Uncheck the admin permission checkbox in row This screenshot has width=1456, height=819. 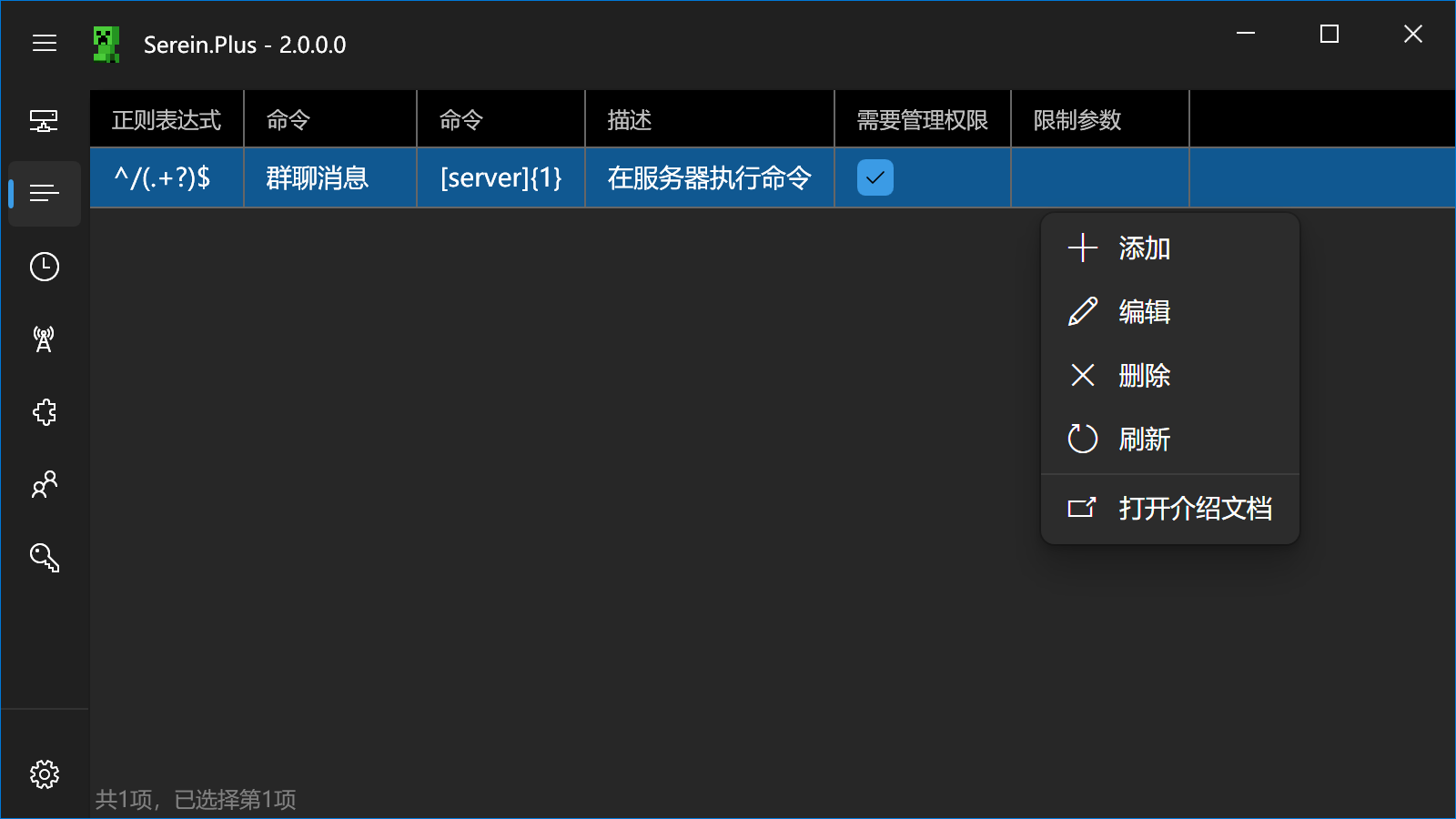tap(875, 177)
